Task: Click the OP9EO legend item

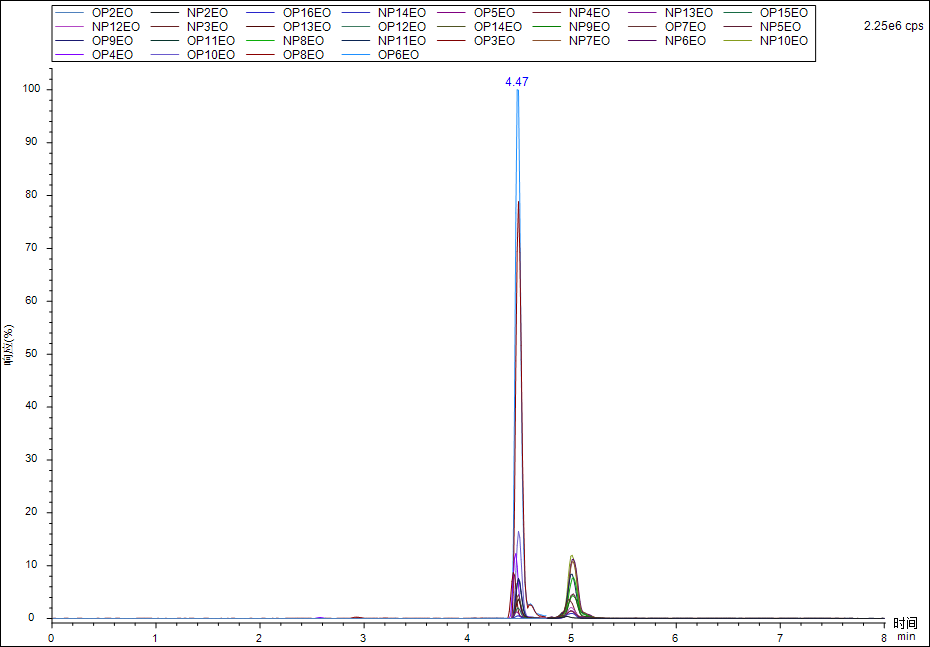Action: 111,41
